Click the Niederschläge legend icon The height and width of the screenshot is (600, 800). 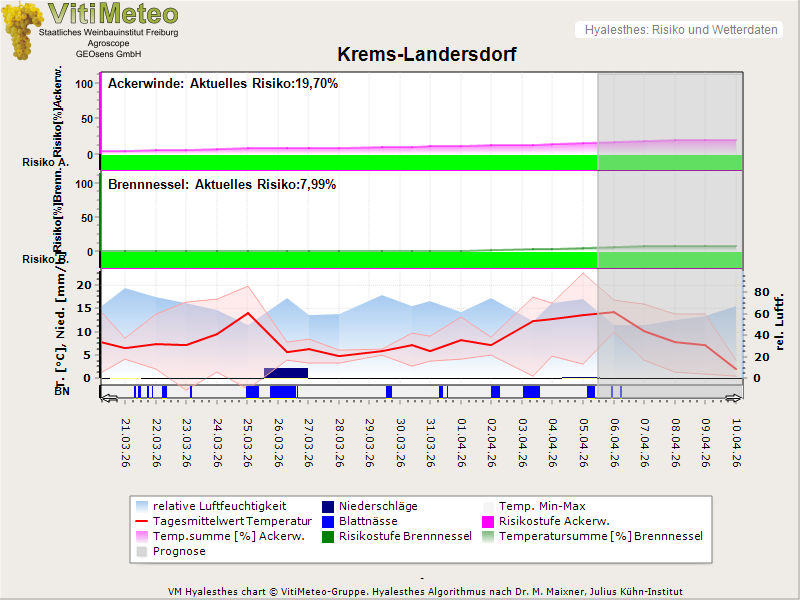tap(328, 506)
